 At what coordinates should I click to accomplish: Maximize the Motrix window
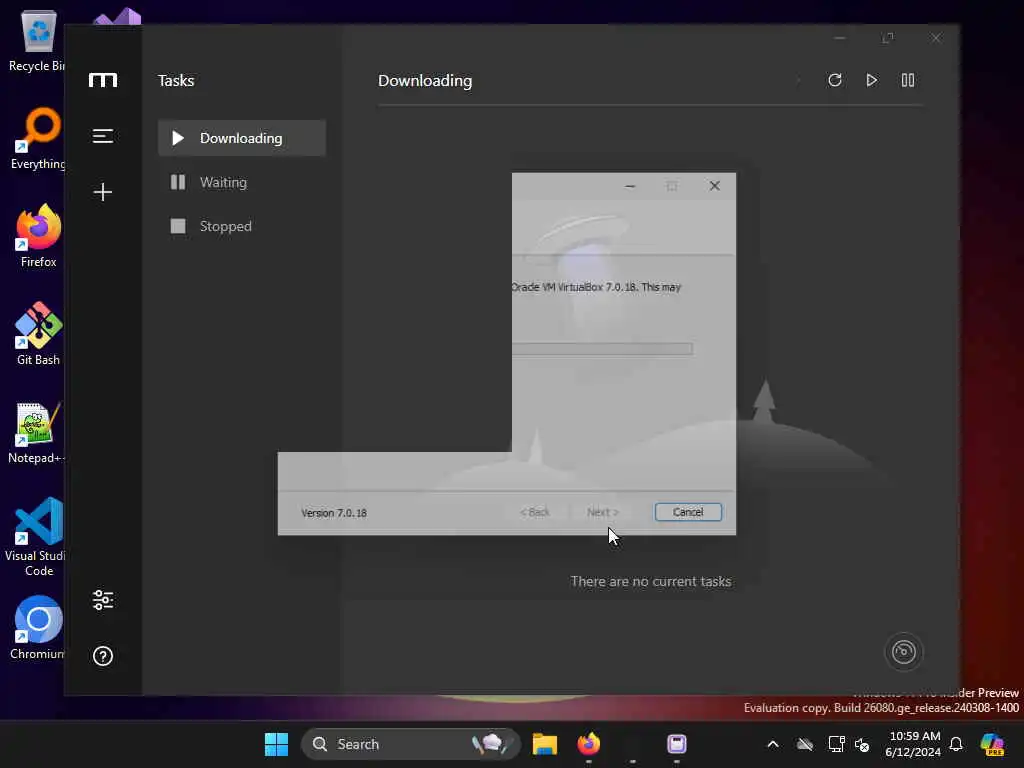pos(888,38)
